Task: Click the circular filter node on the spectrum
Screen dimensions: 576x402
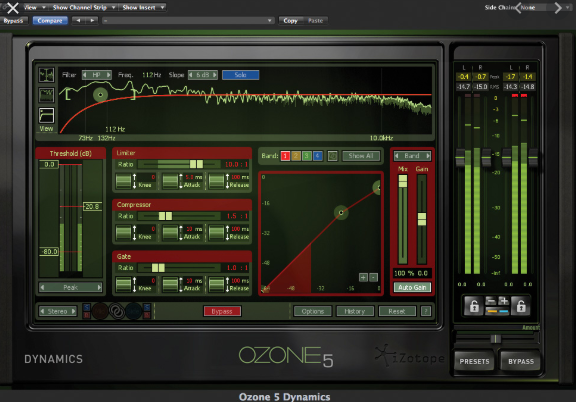Action: click(x=100, y=95)
